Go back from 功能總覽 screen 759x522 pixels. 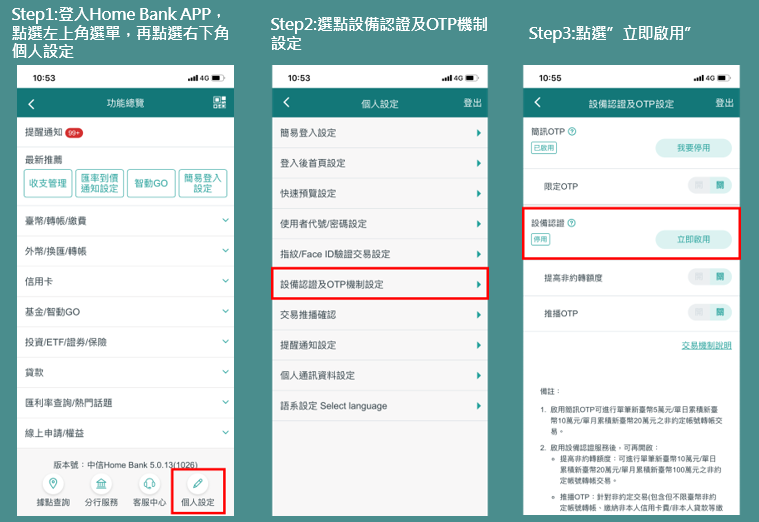(31, 104)
